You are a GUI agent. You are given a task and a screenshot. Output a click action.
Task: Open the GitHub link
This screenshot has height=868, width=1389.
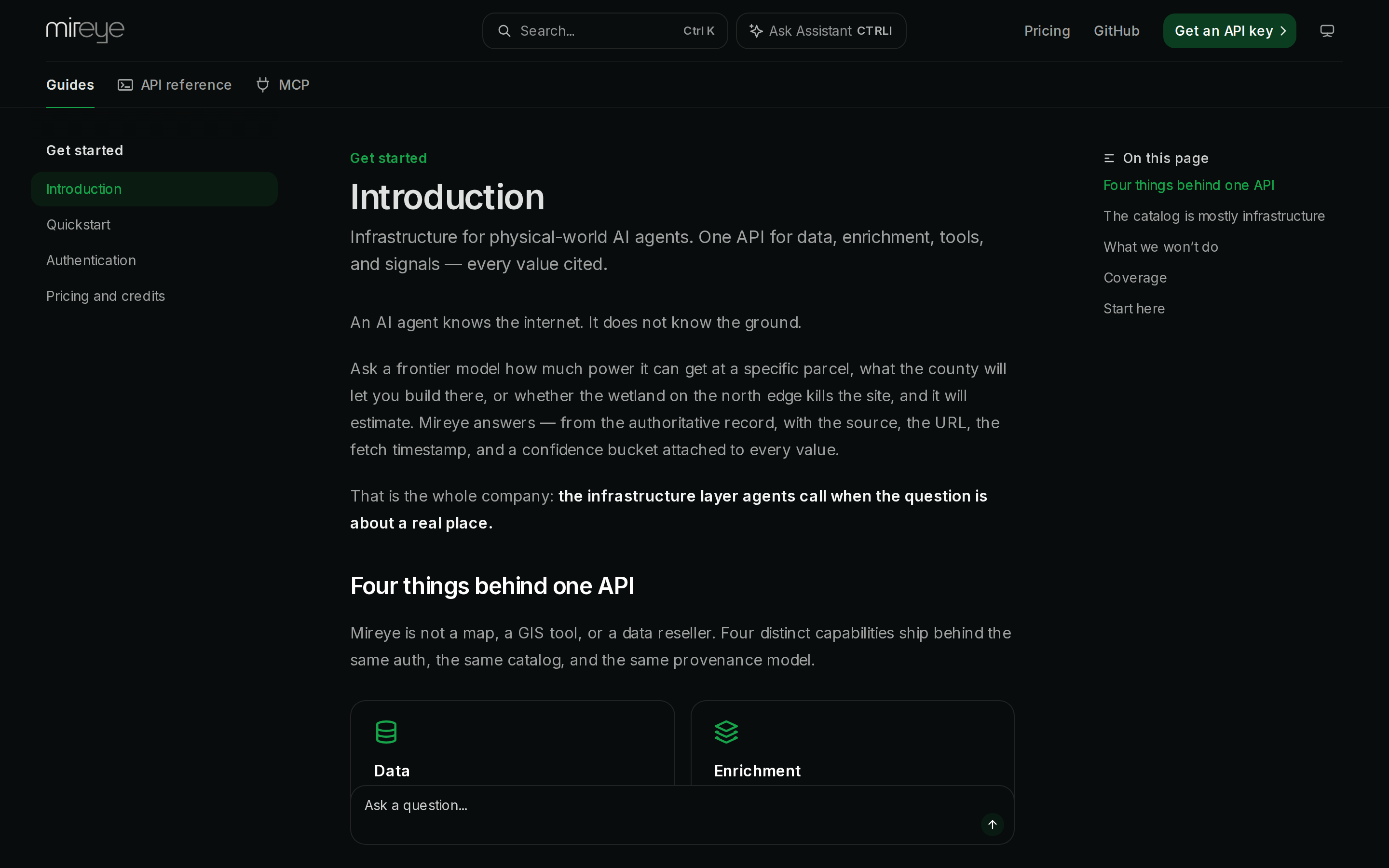coord(1117,31)
